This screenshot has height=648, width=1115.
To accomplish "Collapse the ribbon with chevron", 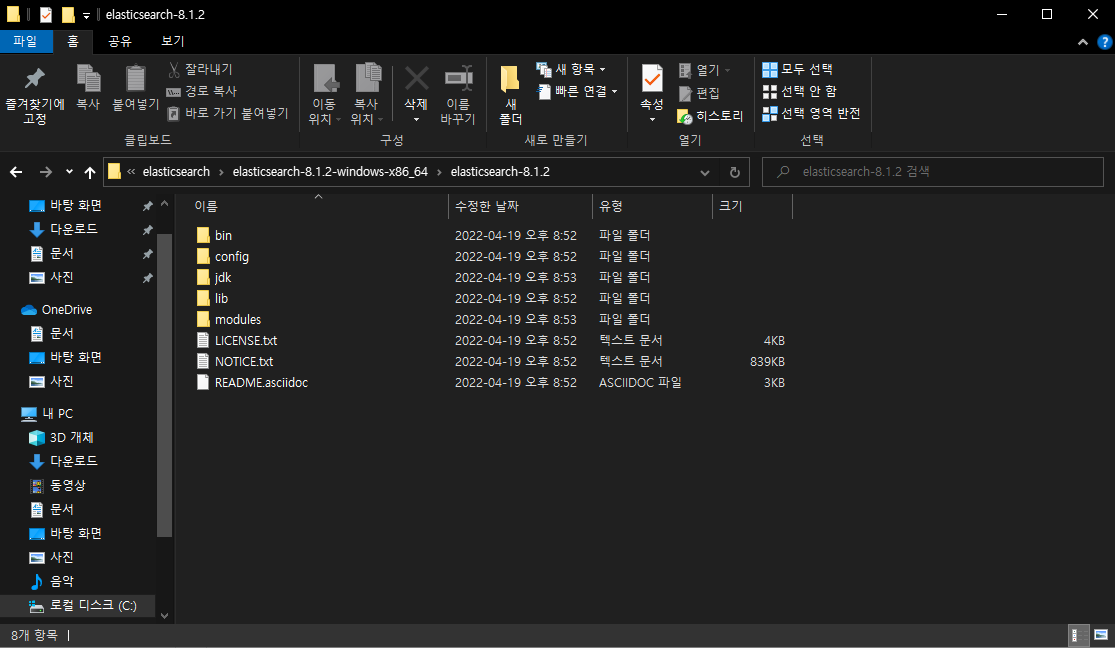I will [x=1082, y=42].
